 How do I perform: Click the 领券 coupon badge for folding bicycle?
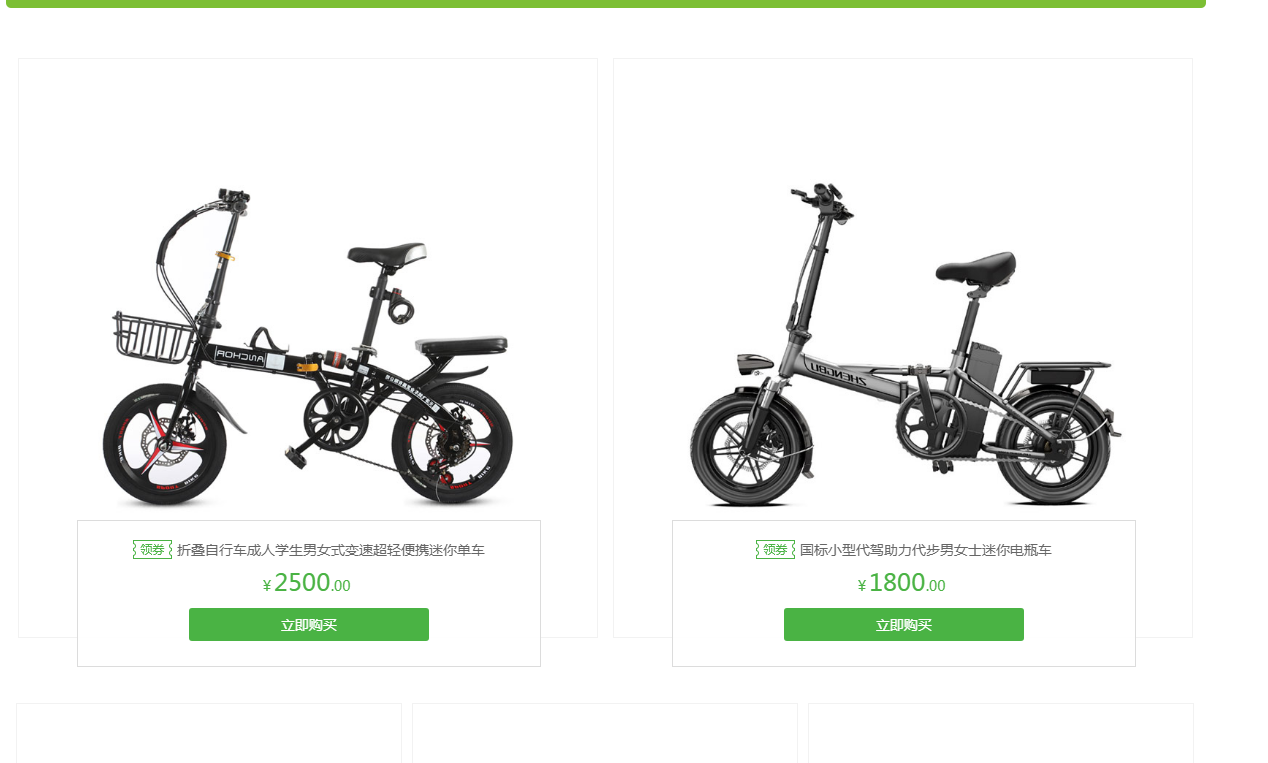152,550
